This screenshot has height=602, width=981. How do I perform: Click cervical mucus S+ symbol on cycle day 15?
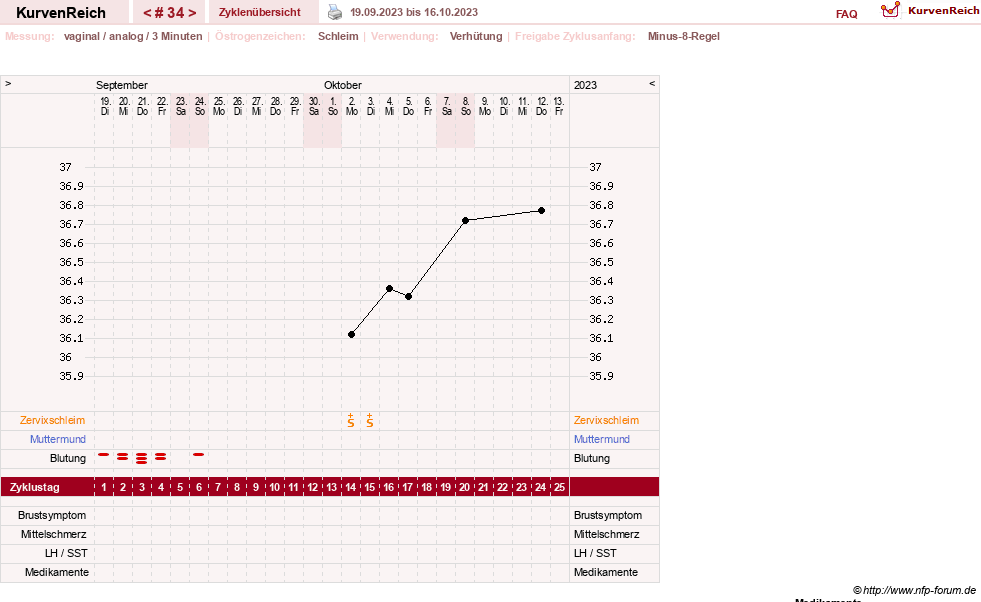point(370,421)
